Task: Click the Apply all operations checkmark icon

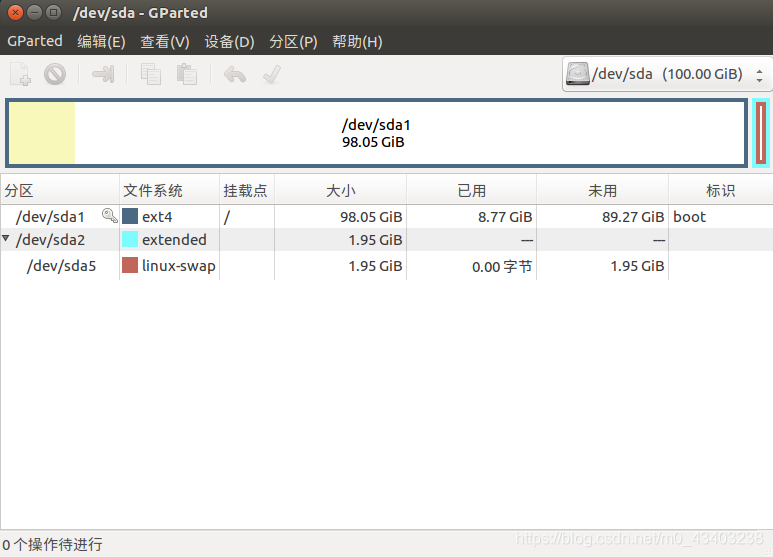Action: point(270,74)
